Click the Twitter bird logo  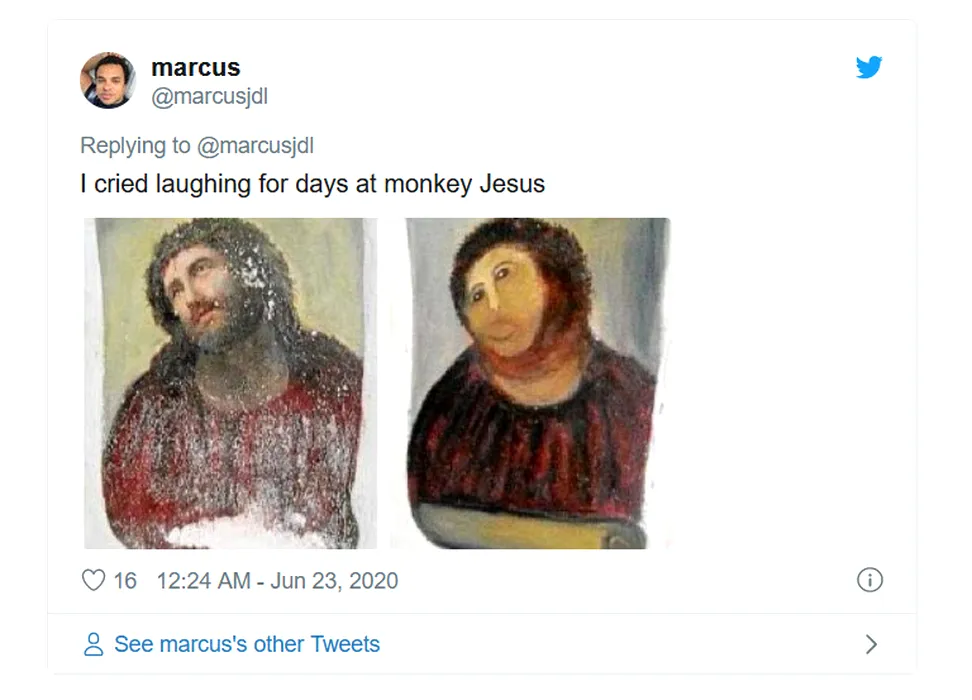point(869,68)
